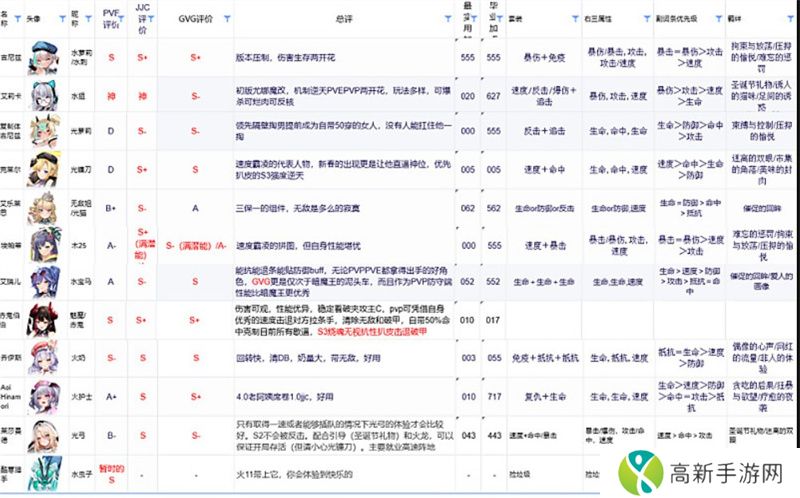The image size is (800, 498).
Task: Select the cell 速度霸凌的拼图，但自身性能堪忧
Action: pyautogui.click(x=344, y=245)
